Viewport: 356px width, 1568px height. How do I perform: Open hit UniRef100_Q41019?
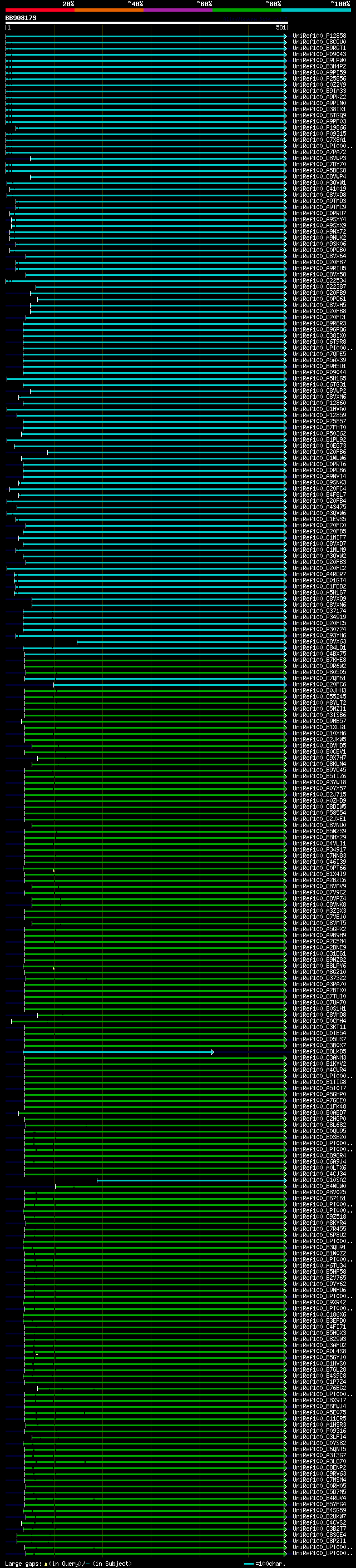319,189
